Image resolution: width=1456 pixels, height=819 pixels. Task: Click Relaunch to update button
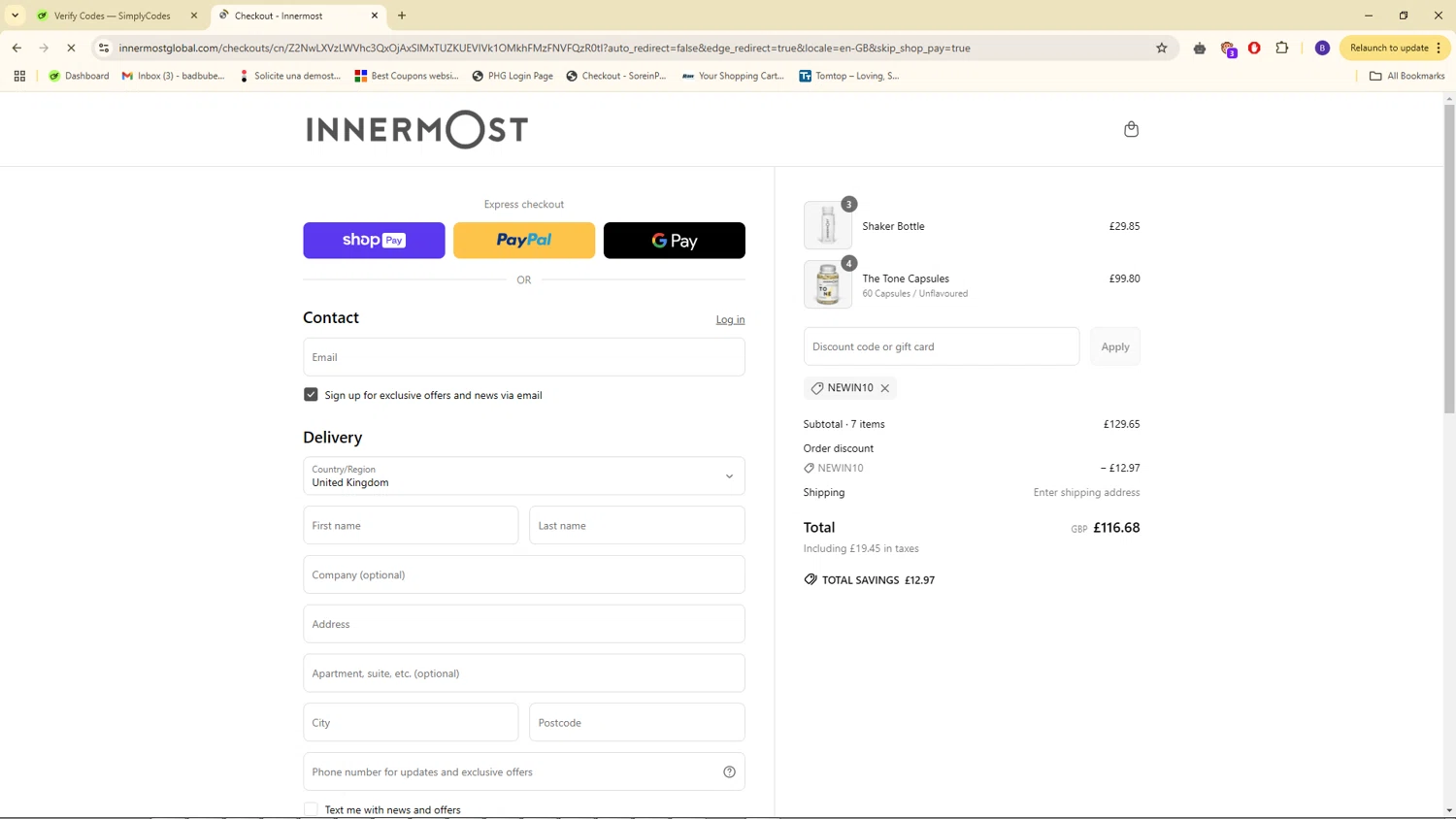coord(1389,48)
